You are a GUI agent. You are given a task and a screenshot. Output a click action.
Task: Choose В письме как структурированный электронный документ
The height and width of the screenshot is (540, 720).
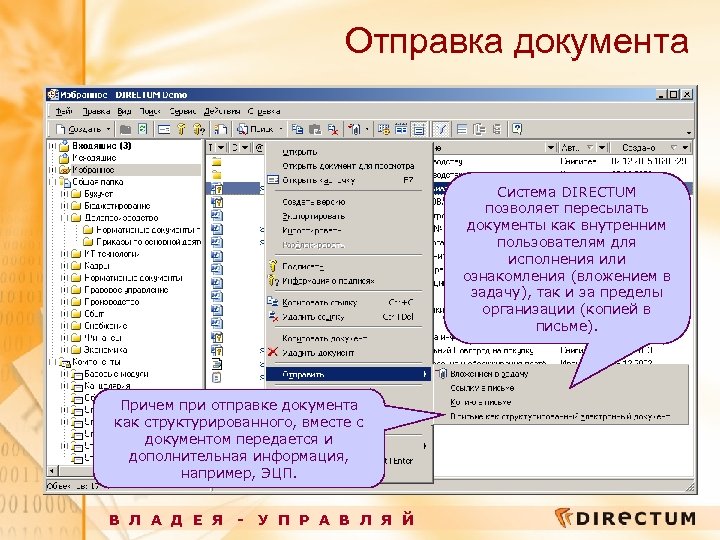tap(561, 416)
